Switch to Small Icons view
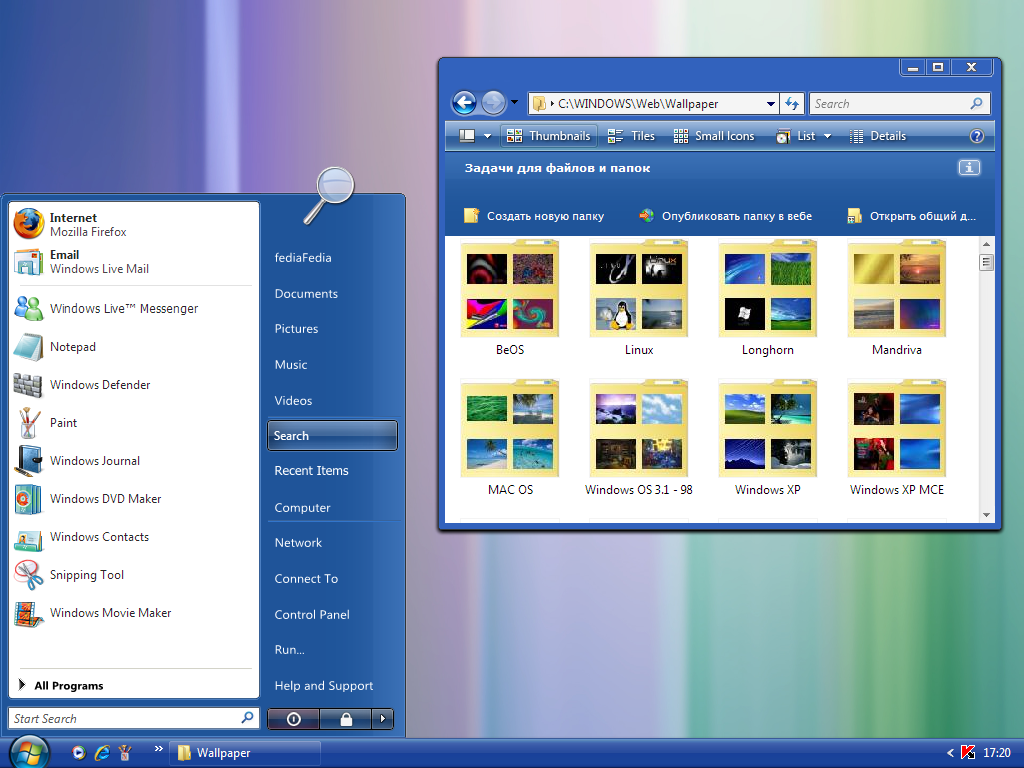 [x=714, y=136]
